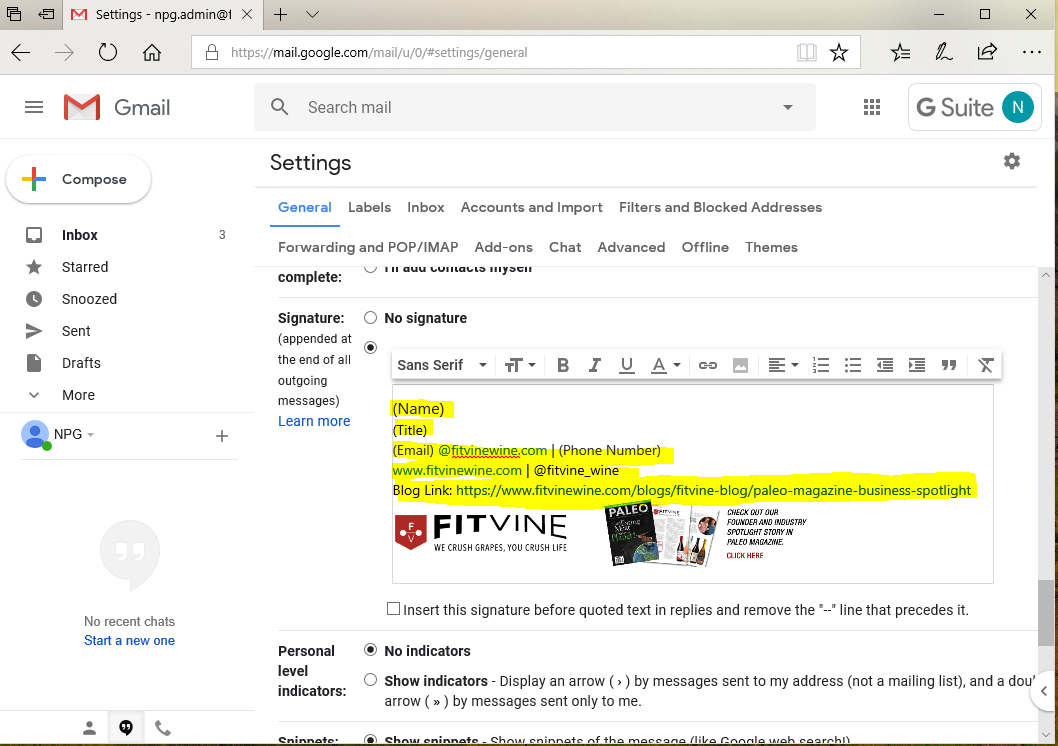Click the browser home icon
This screenshot has height=746, width=1058.
coord(152,52)
